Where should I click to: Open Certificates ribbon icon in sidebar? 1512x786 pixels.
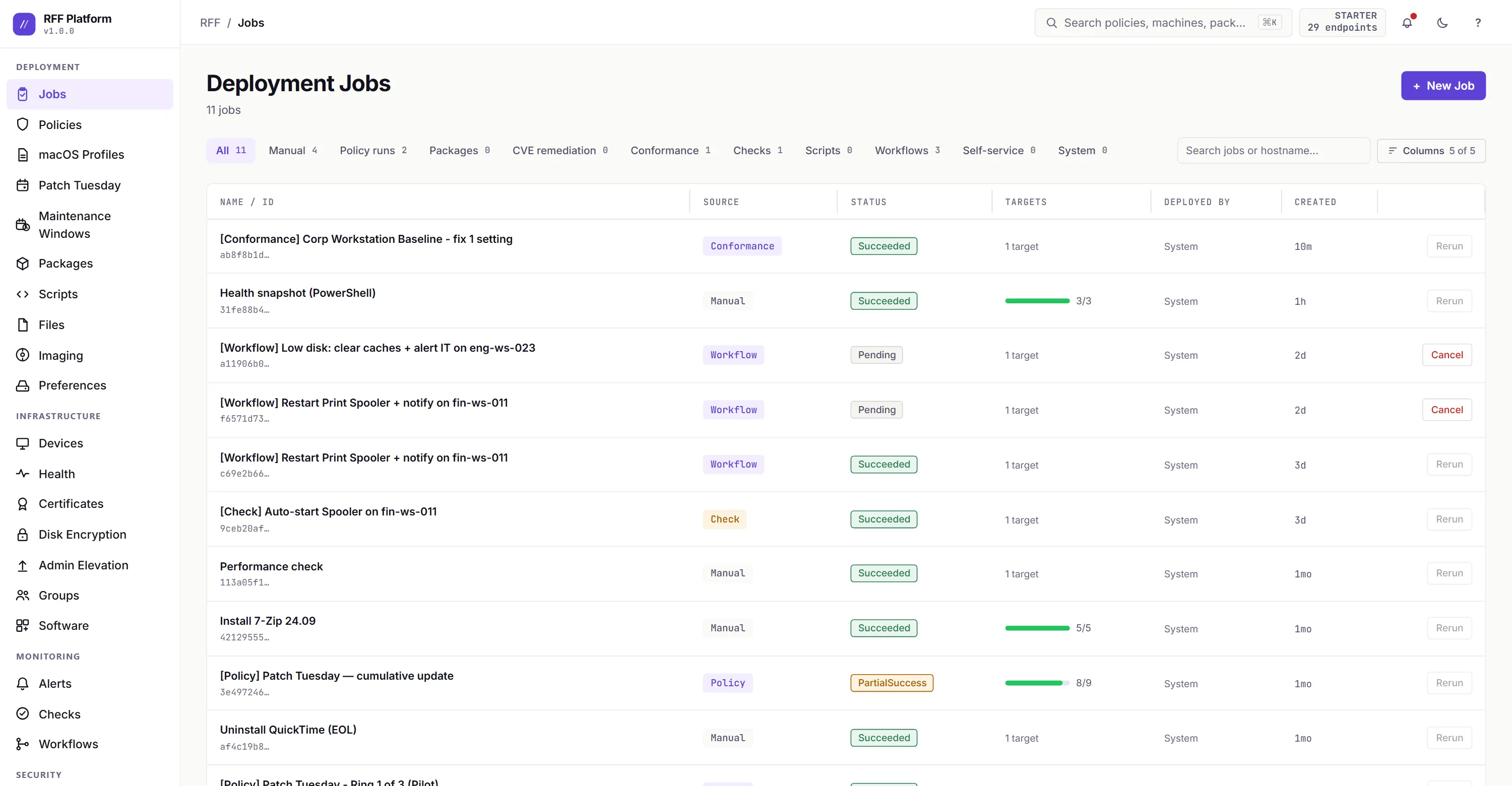(22, 504)
